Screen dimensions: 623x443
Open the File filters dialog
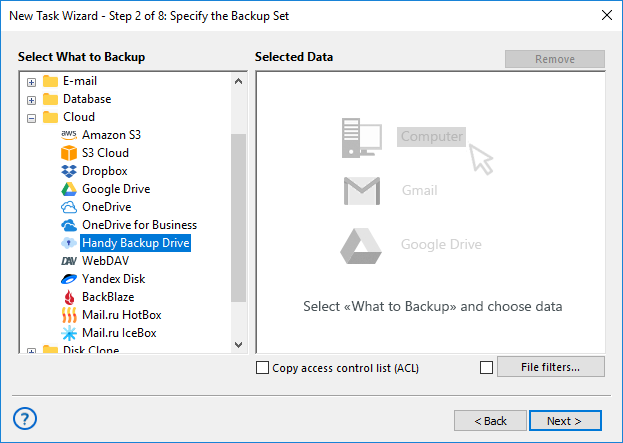click(551, 367)
